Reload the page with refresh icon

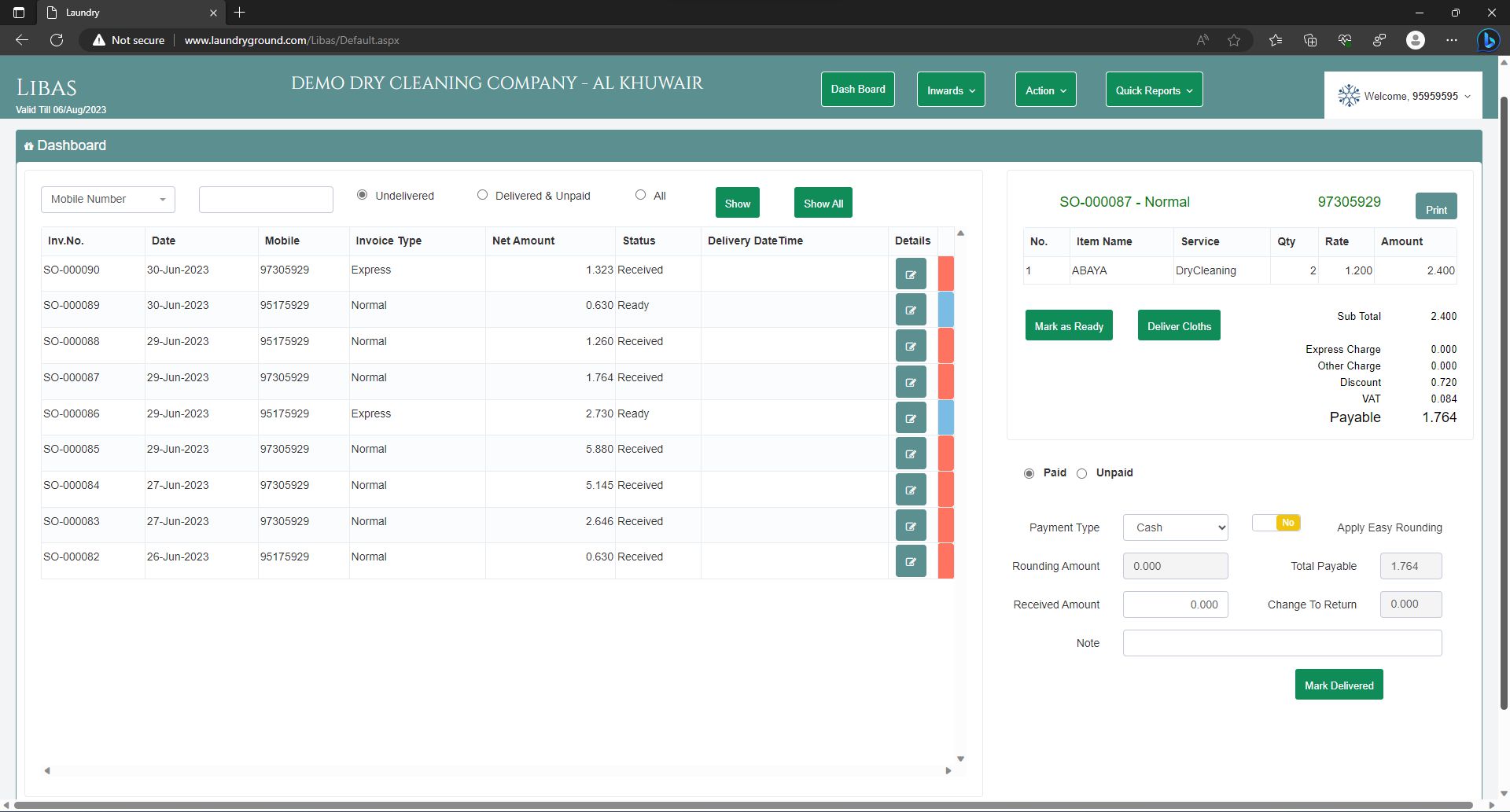tap(57, 40)
